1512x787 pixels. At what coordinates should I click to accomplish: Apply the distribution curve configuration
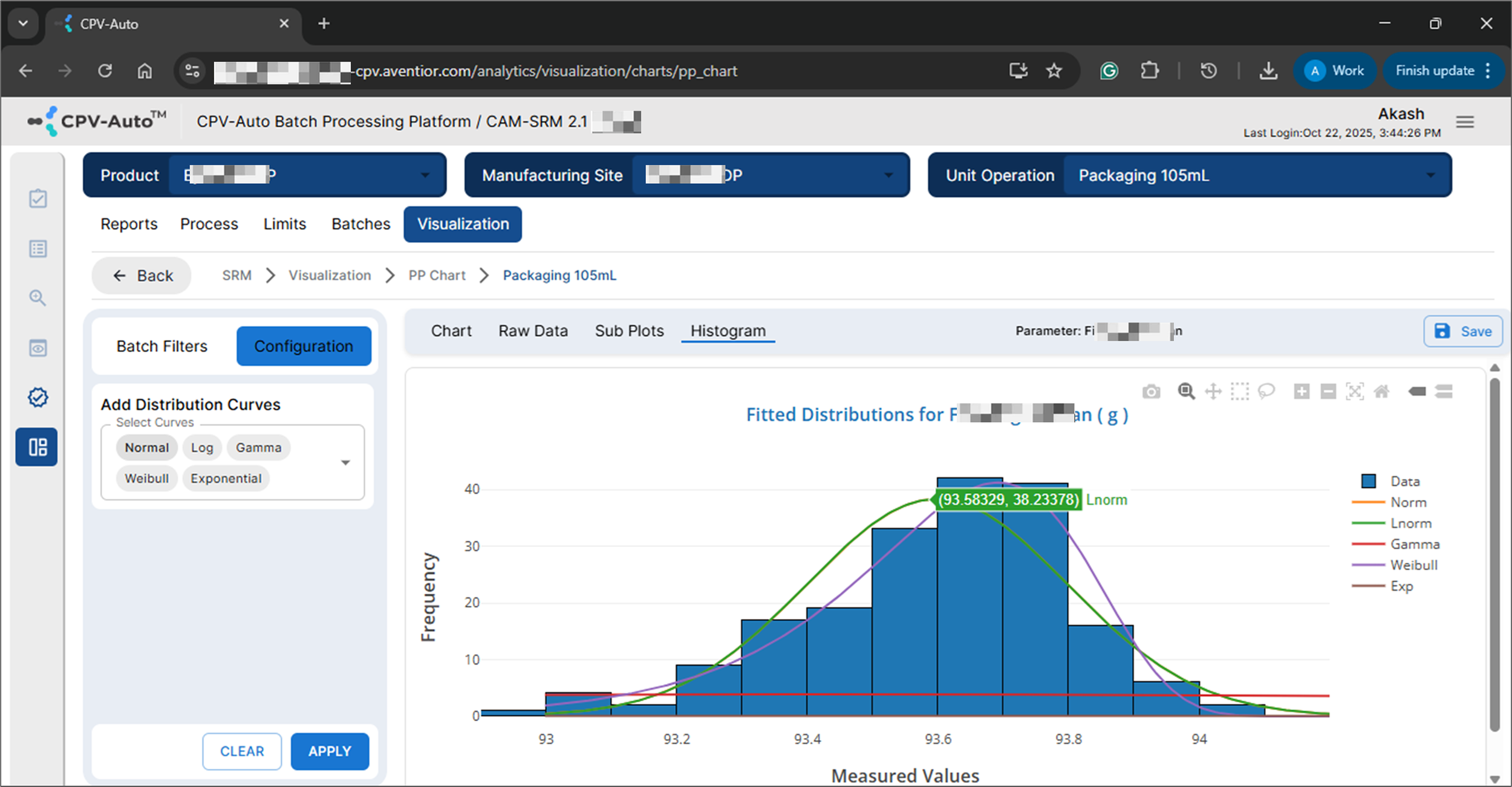(329, 751)
